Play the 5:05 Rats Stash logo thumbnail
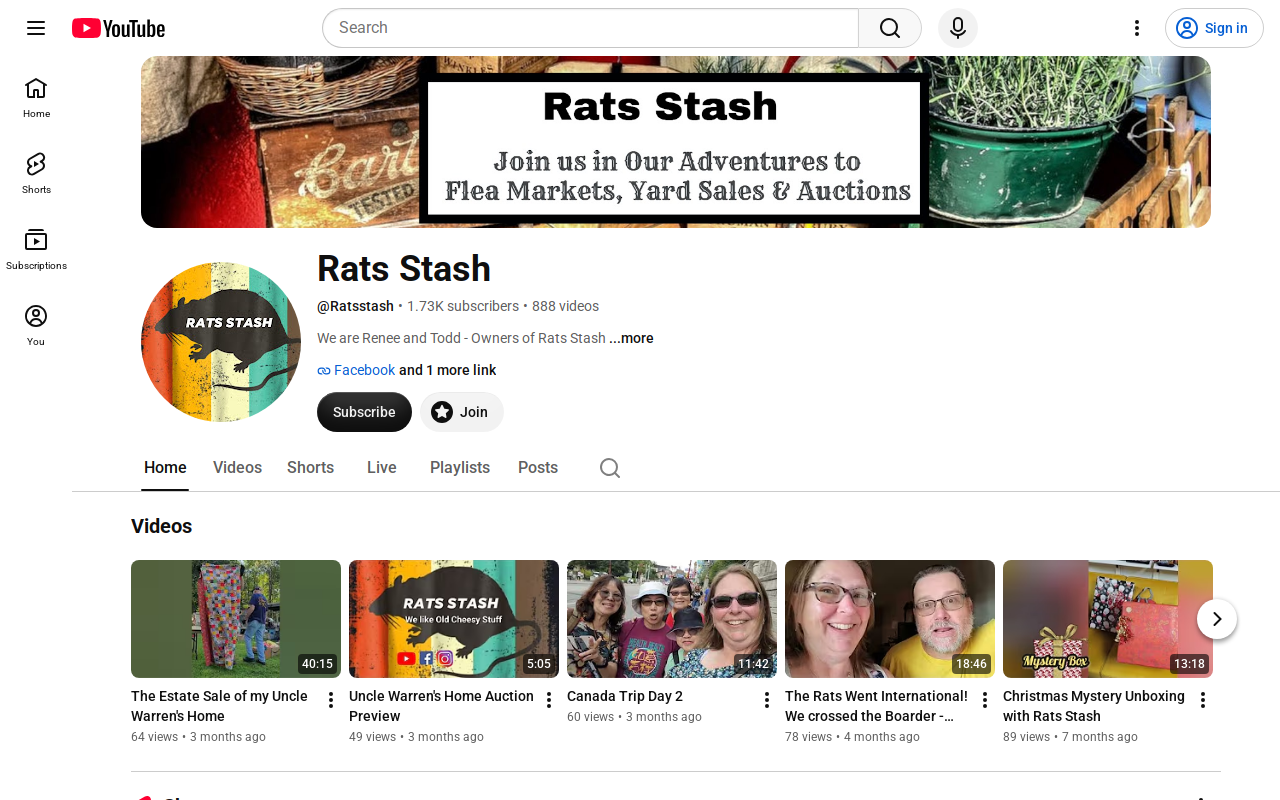Image resolution: width=1280 pixels, height=800 pixels. [454, 619]
